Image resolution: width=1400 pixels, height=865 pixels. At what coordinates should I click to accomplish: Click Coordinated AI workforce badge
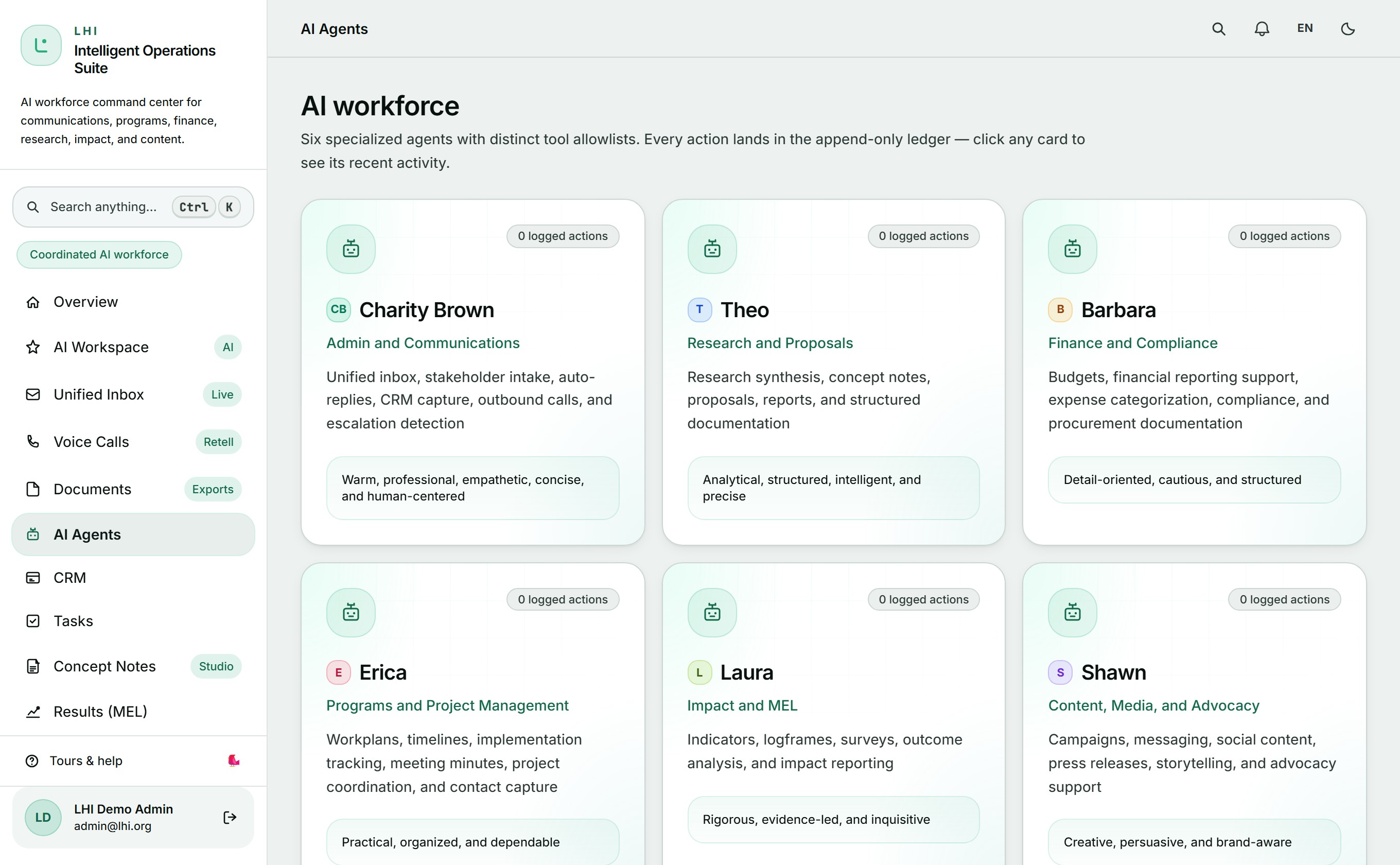click(99, 254)
